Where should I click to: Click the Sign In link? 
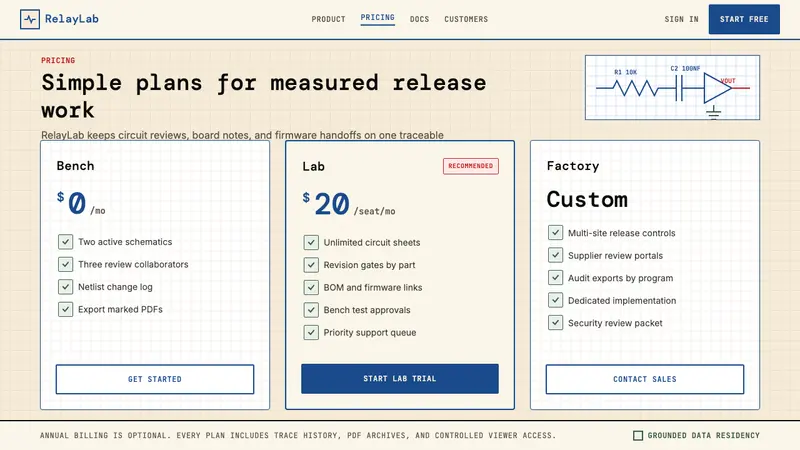(681, 19)
